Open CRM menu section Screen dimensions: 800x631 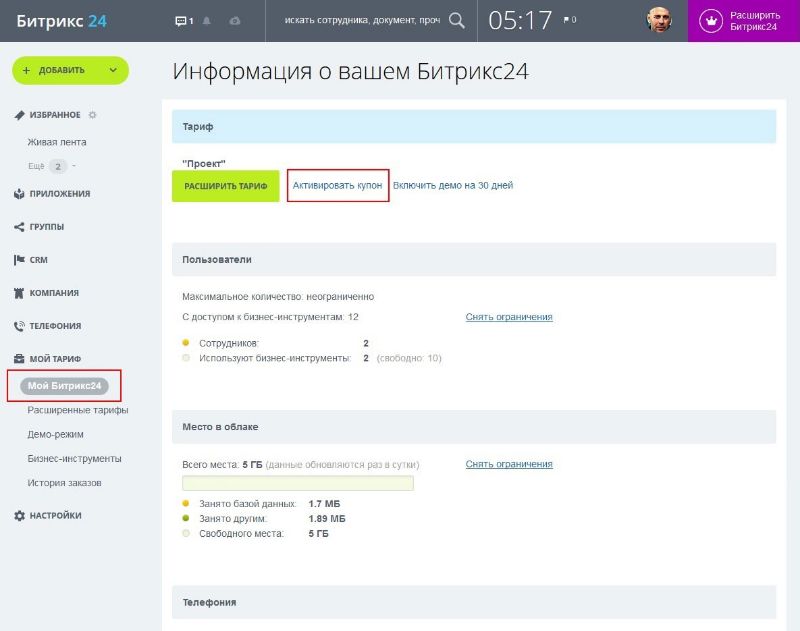pyautogui.click(x=38, y=260)
